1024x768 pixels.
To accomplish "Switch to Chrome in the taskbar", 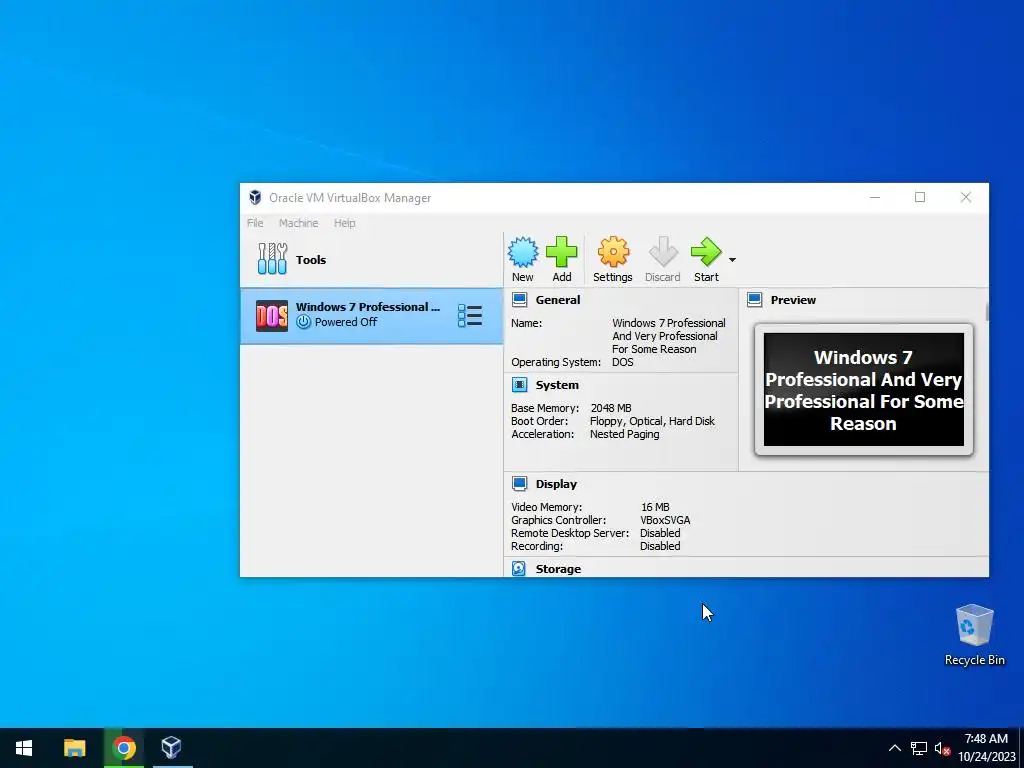I will point(123,748).
